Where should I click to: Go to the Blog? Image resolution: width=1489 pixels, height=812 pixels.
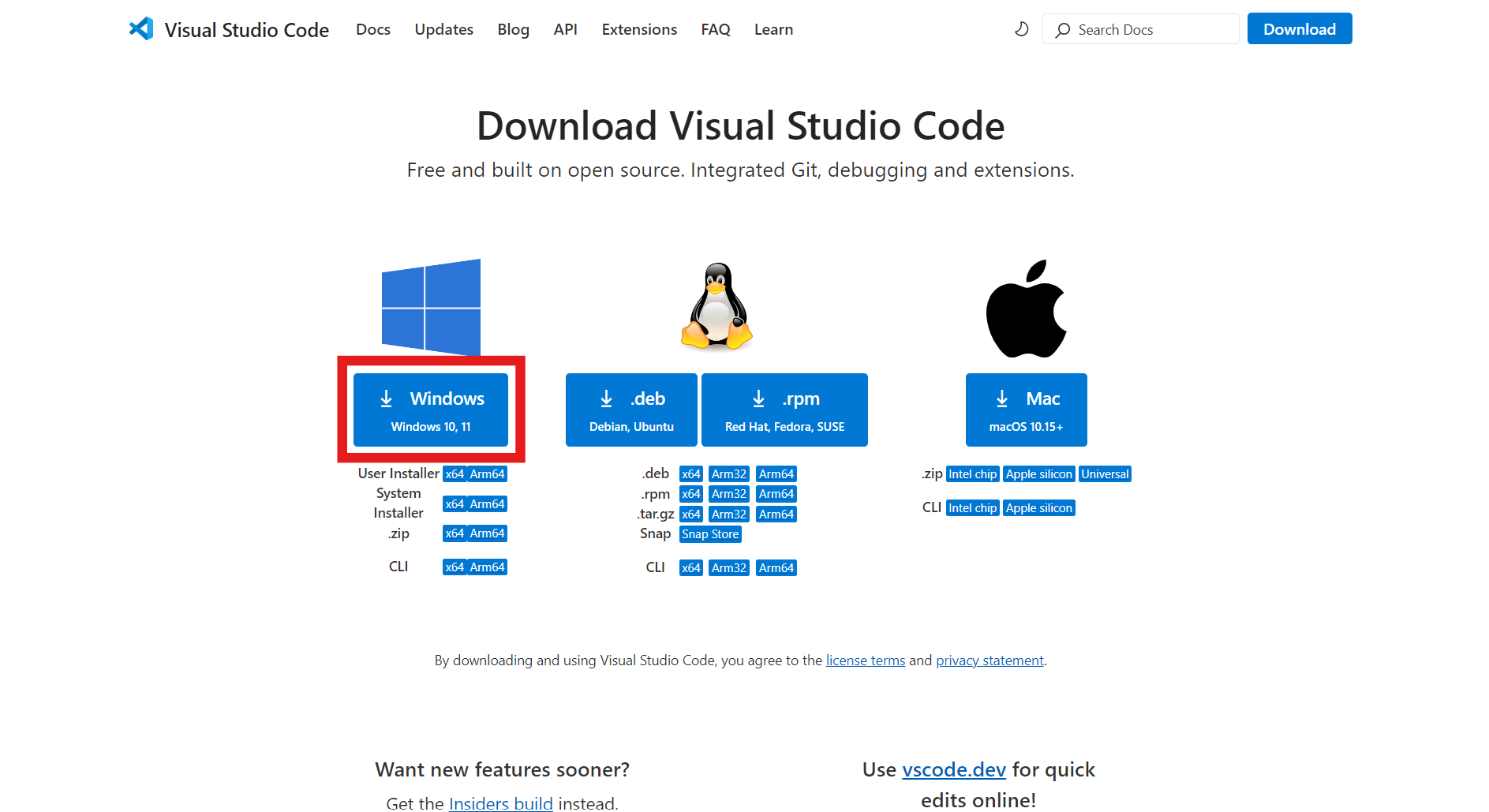tap(514, 29)
